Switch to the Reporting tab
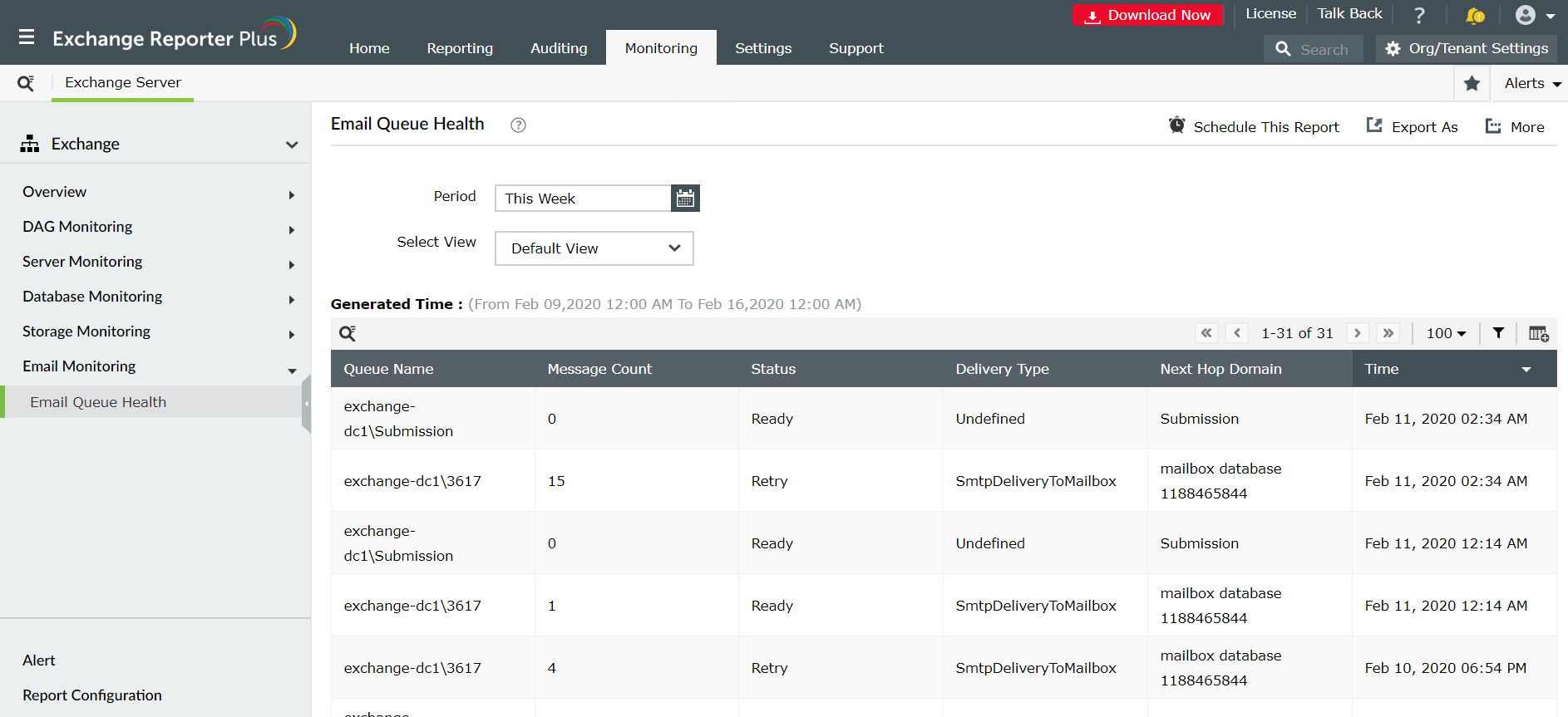 460,48
